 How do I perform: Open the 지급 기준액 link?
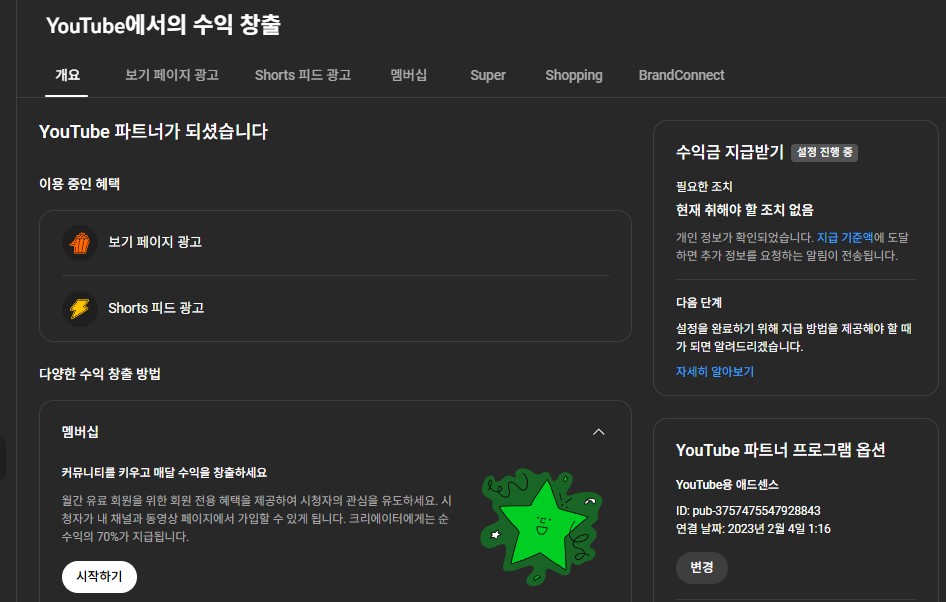(845, 238)
